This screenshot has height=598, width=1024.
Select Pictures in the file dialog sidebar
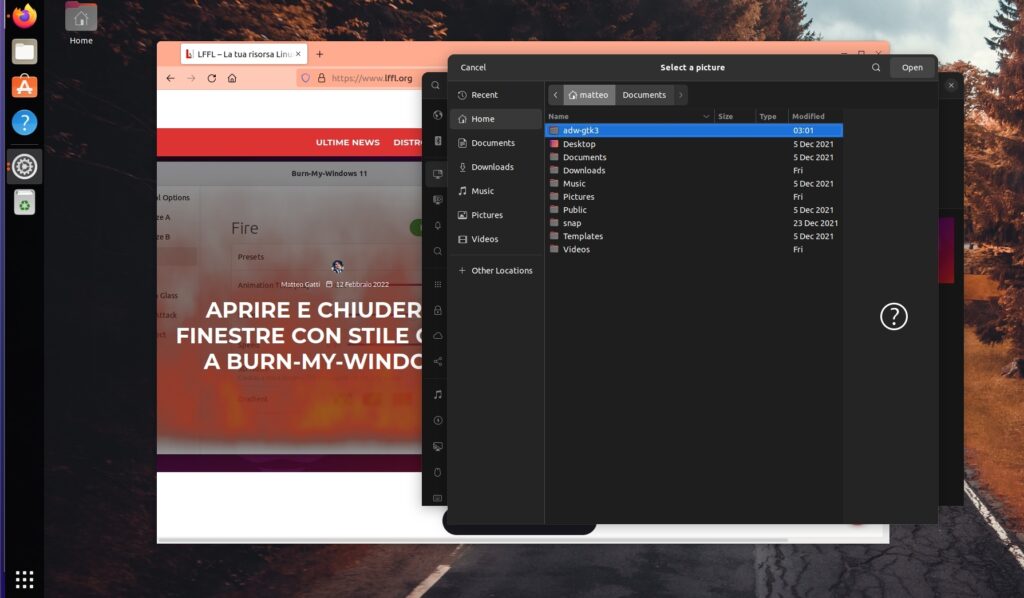click(496, 215)
